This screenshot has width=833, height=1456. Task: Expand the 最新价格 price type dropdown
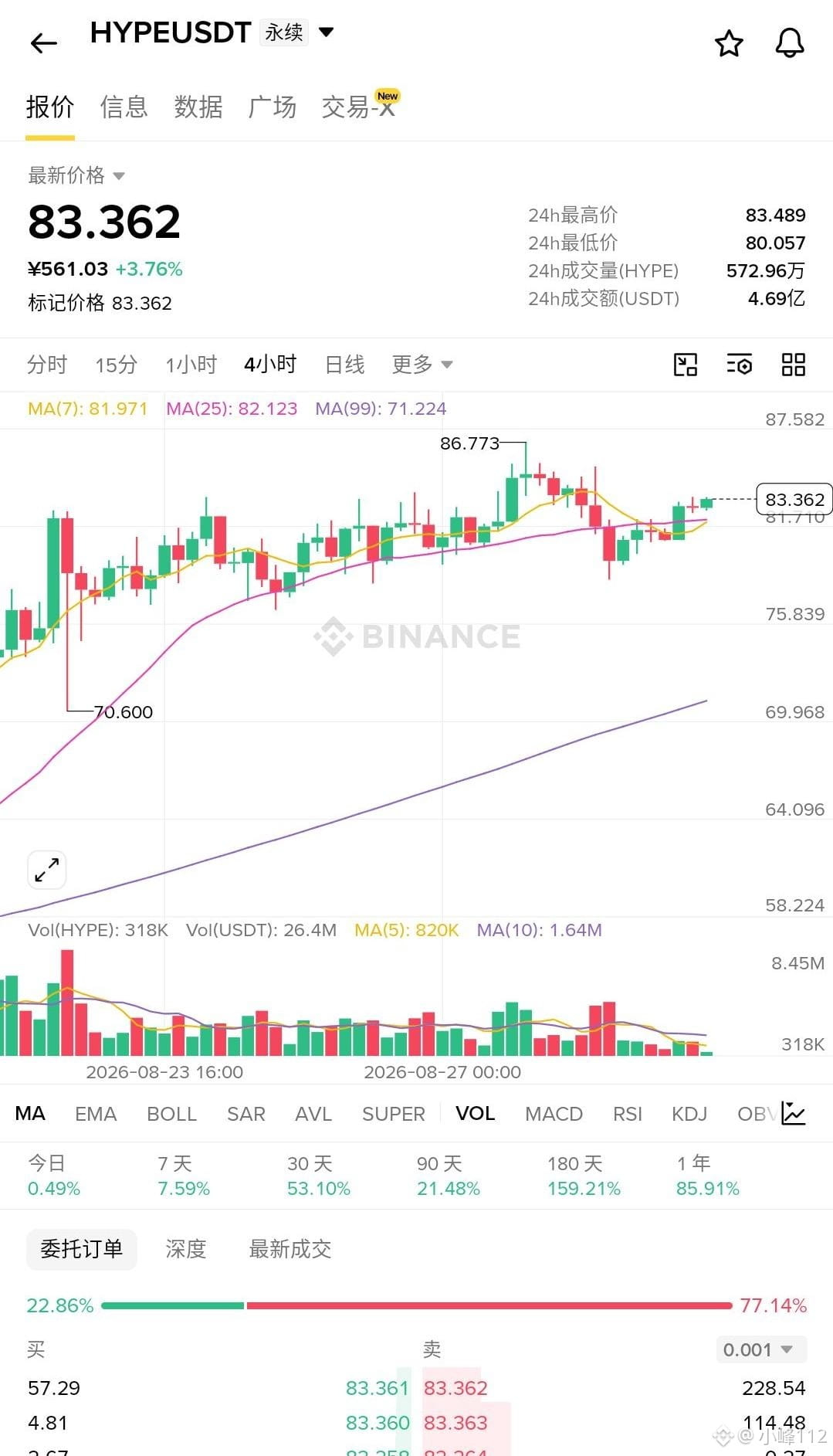click(119, 176)
